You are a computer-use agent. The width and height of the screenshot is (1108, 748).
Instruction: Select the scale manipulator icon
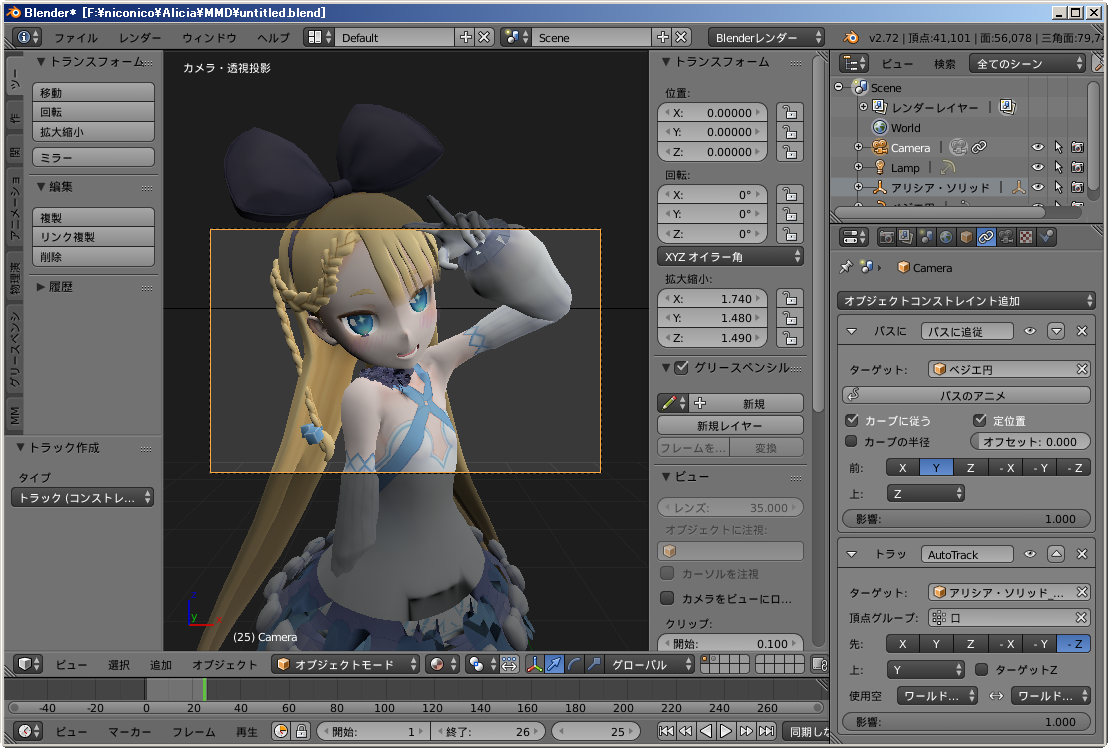(x=594, y=665)
